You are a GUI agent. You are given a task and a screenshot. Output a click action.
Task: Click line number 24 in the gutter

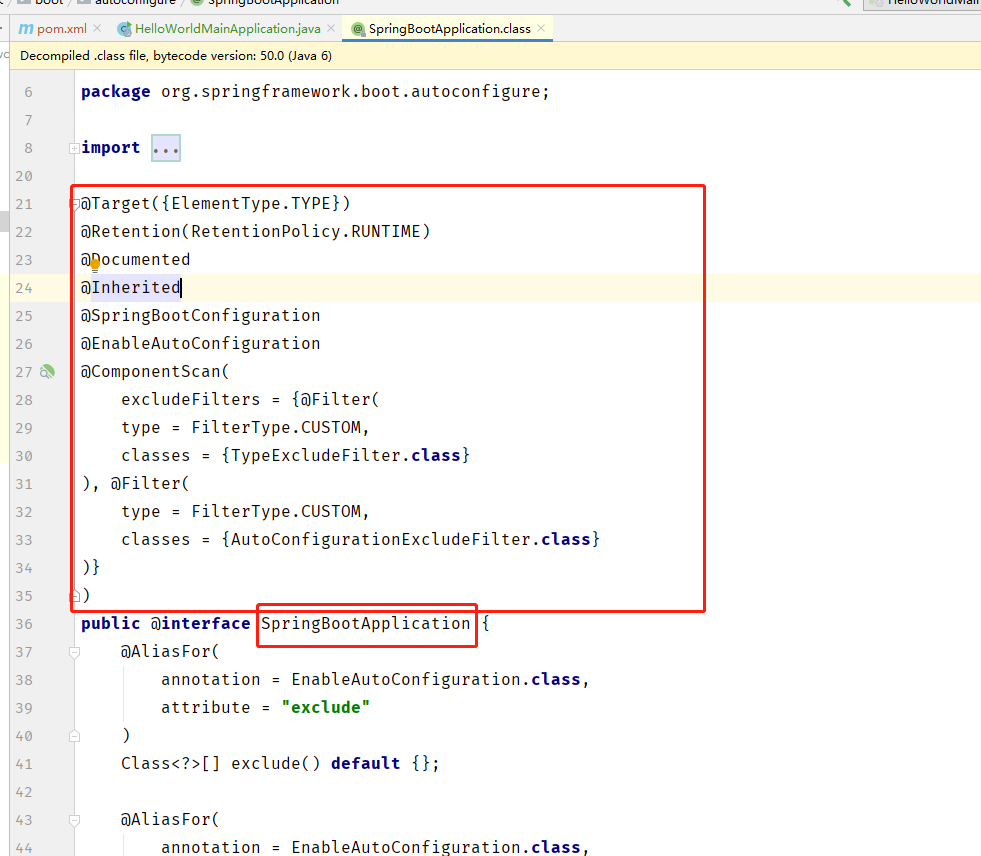click(x=24, y=288)
